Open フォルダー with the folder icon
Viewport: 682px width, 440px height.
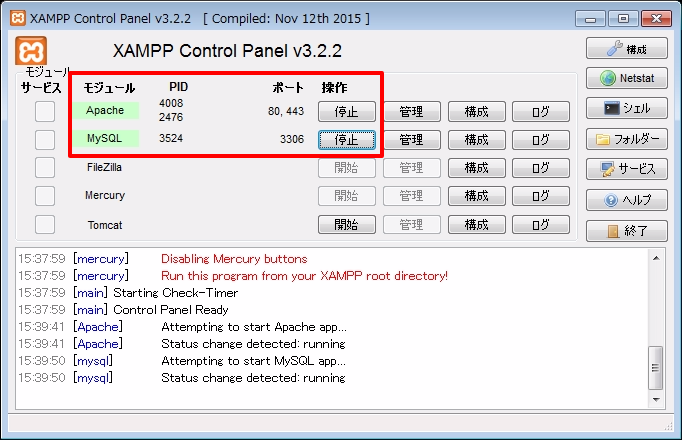click(x=626, y=139)
